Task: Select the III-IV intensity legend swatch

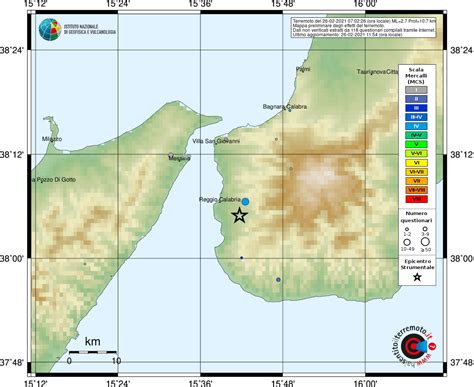Action: pyautogui.click(x=416, y=117)
